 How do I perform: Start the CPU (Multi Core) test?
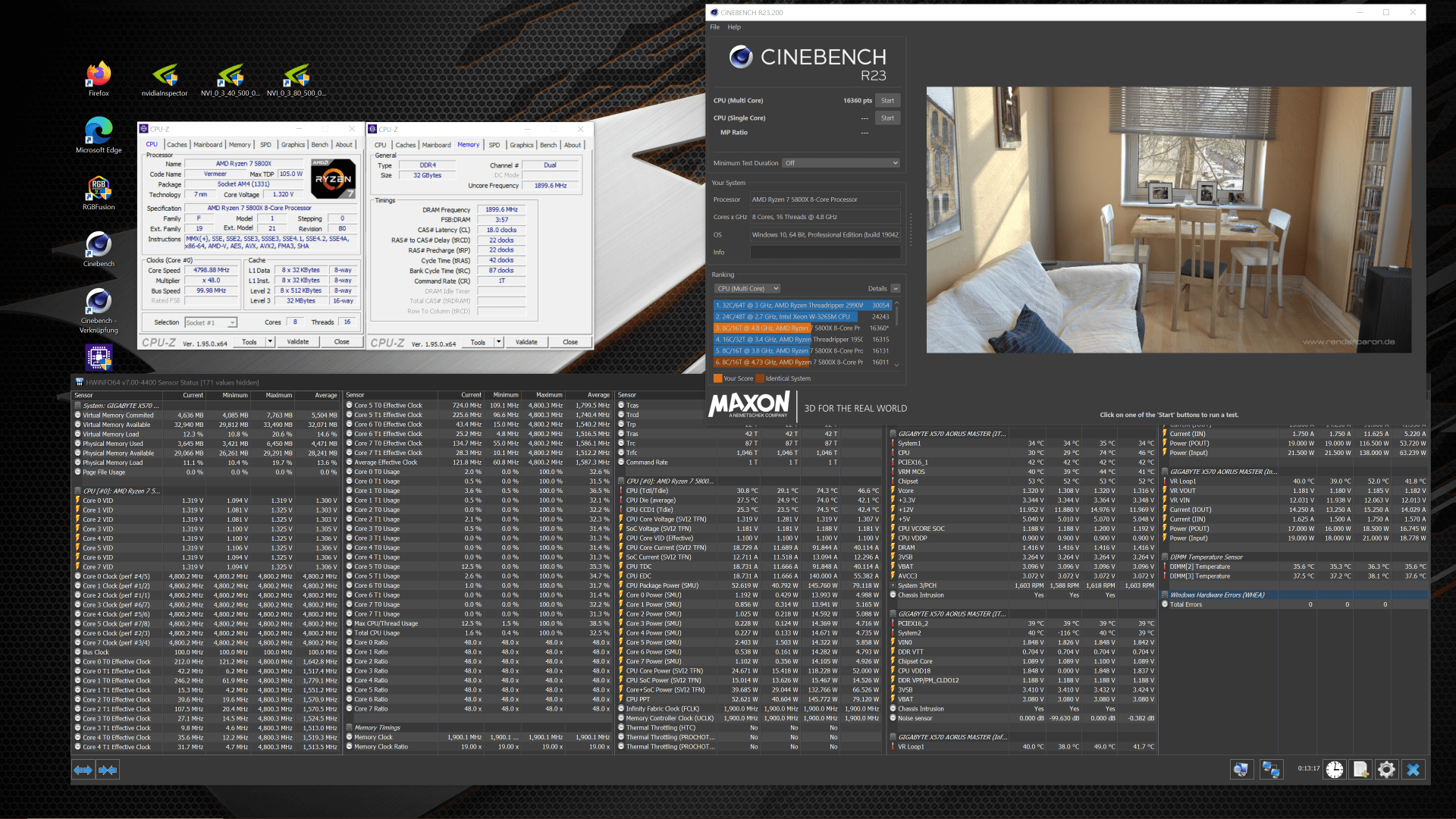(x=887, y=100)
